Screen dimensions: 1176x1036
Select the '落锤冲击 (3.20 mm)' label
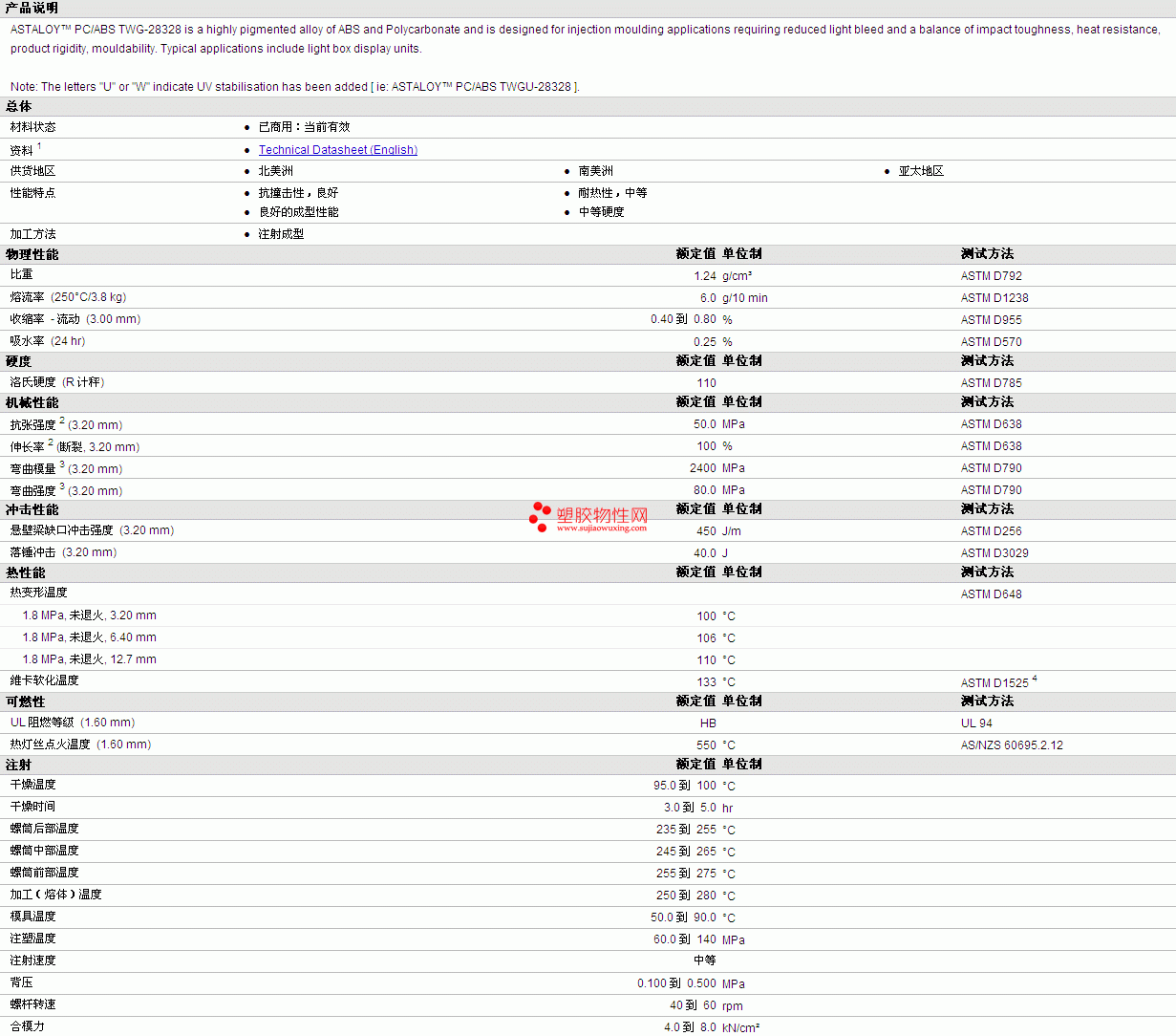pos(64,552)
